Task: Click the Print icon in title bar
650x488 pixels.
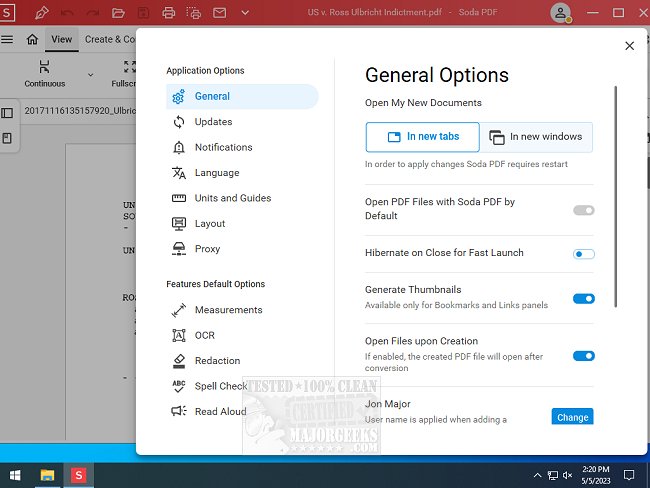Action: pos(169,13)
